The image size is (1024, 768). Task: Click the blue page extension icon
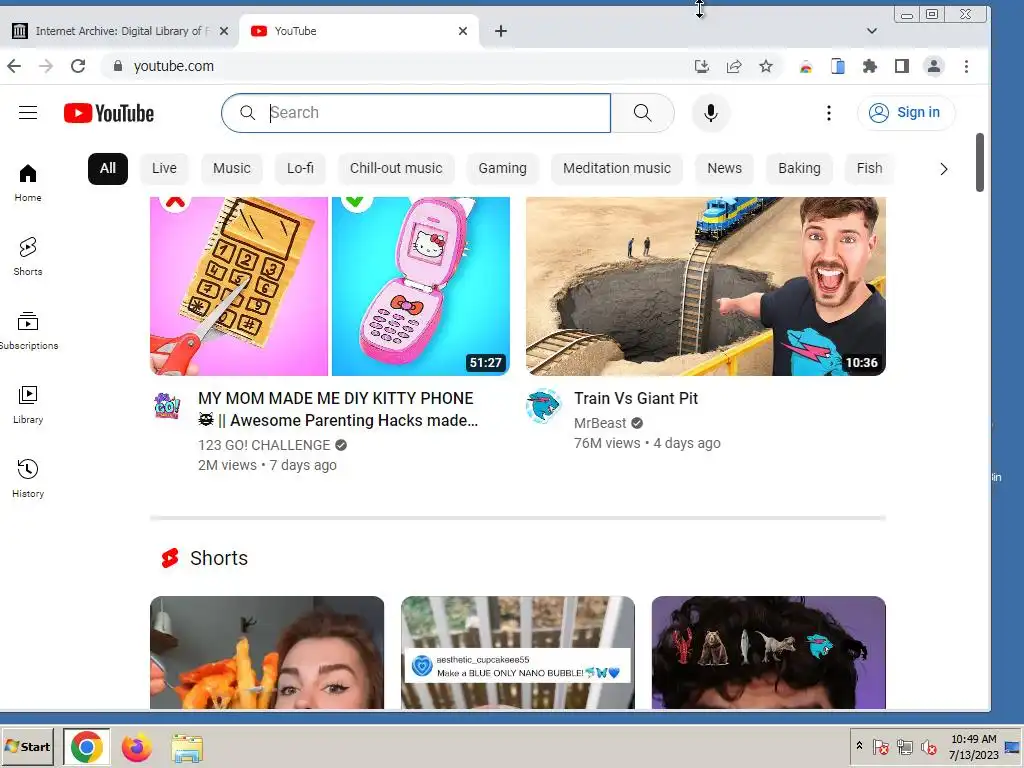pos(838,66)
